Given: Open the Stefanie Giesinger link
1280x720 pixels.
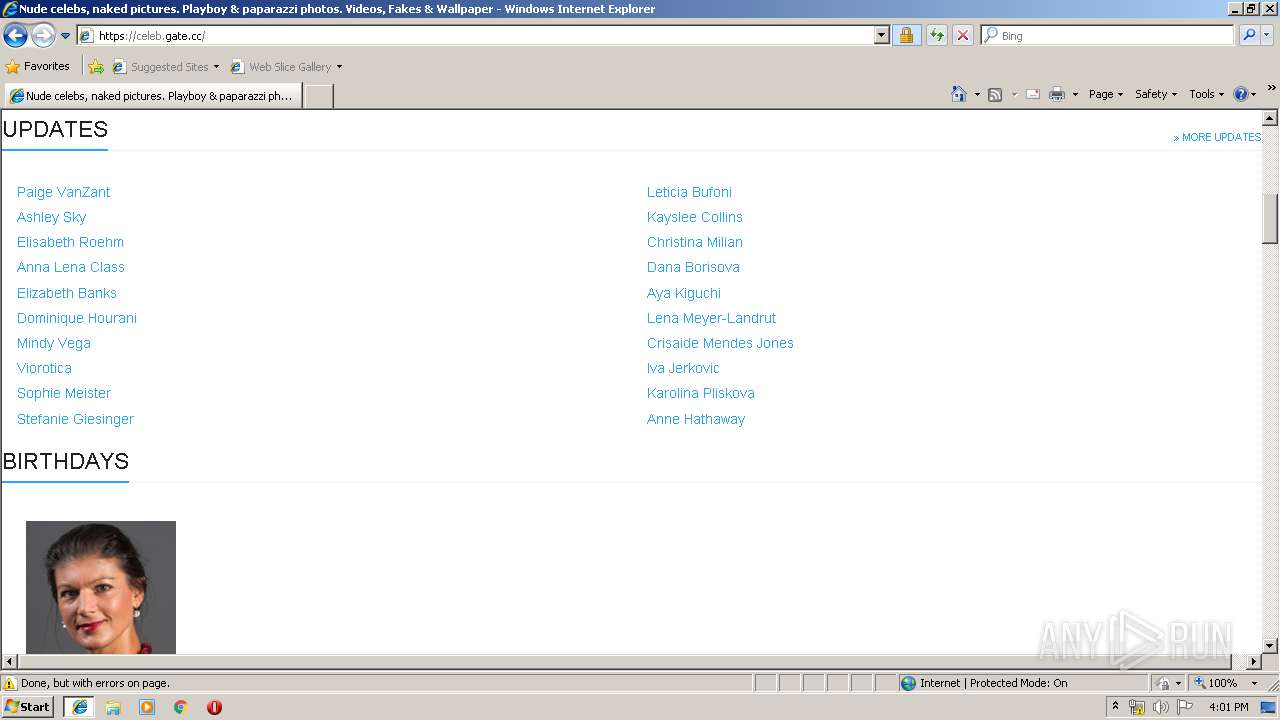Looking at the screenshot, I should 75,419.
